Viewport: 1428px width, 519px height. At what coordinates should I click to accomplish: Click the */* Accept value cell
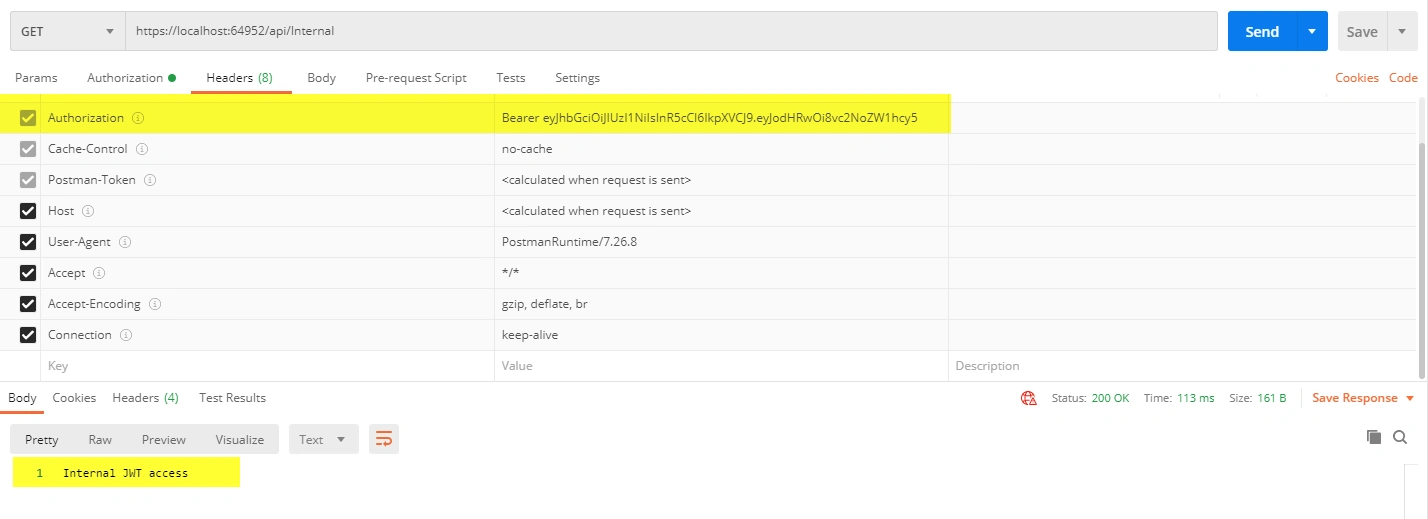(x=721, y=273)
